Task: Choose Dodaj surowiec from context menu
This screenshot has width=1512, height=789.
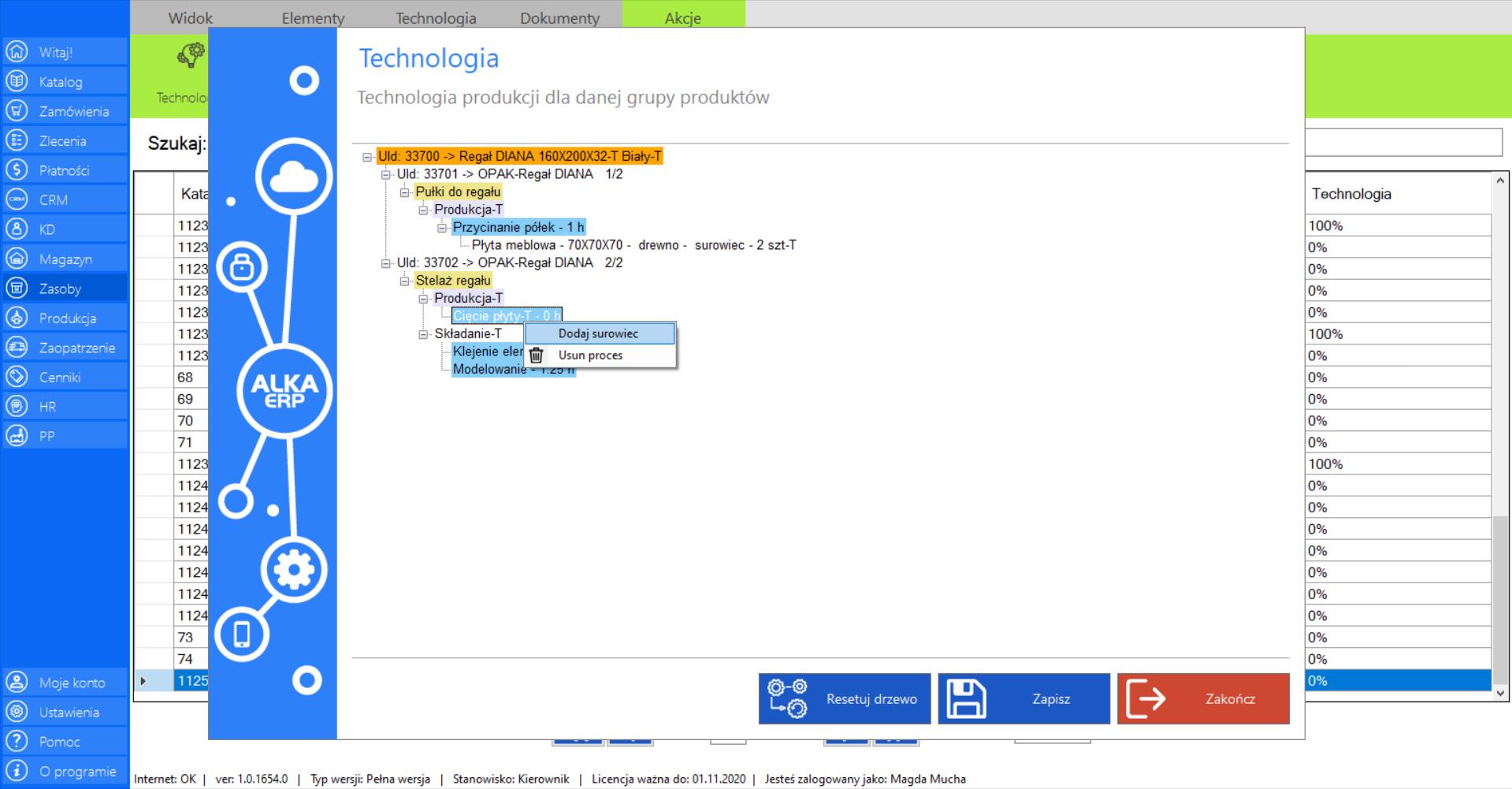Action: (x=598, y=333)
